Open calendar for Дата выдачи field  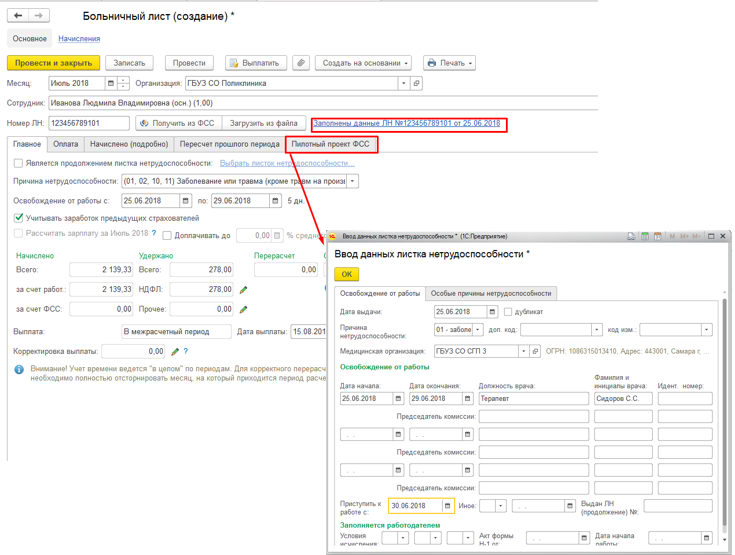492,312
